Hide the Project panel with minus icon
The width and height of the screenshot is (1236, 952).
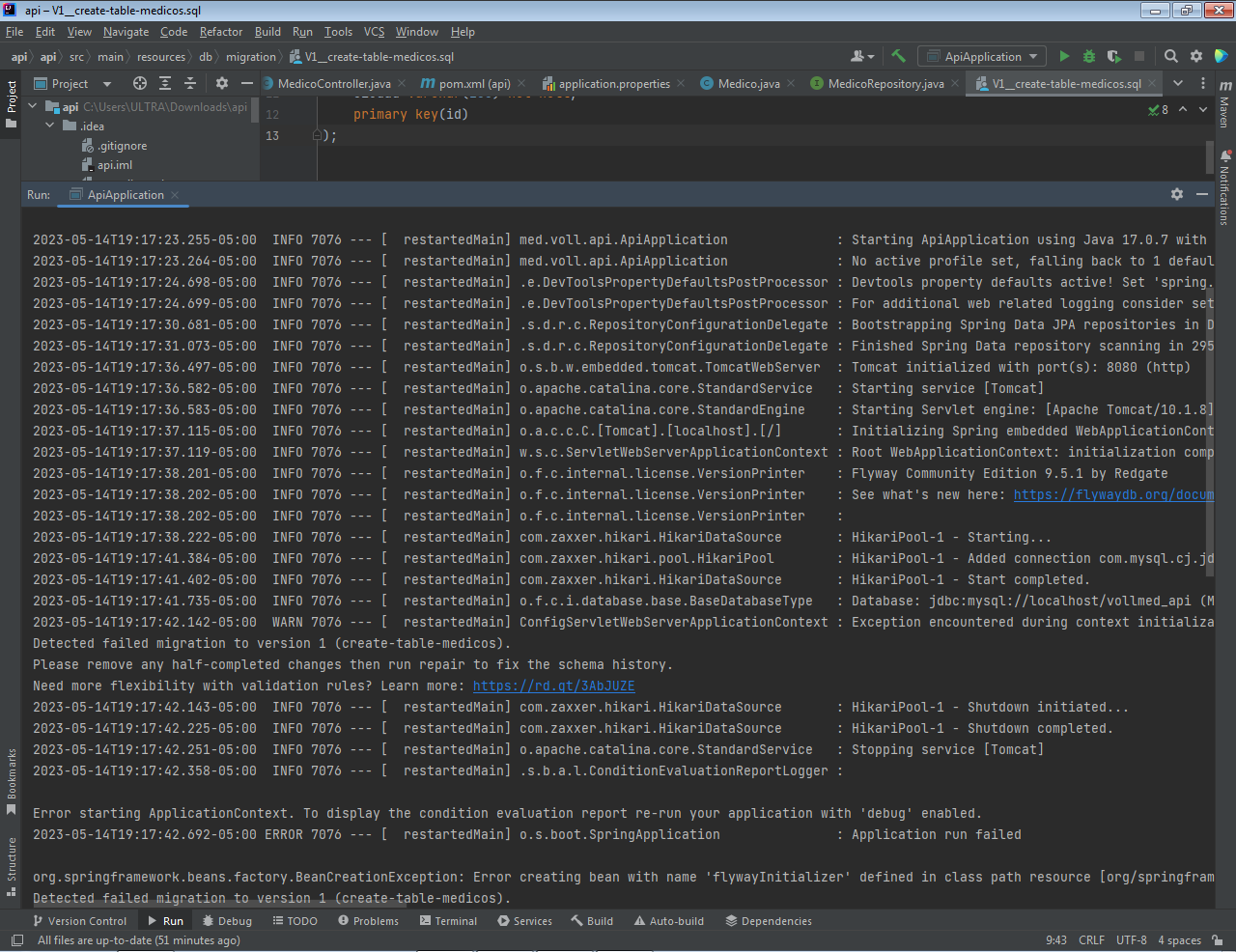pos(246,83)
